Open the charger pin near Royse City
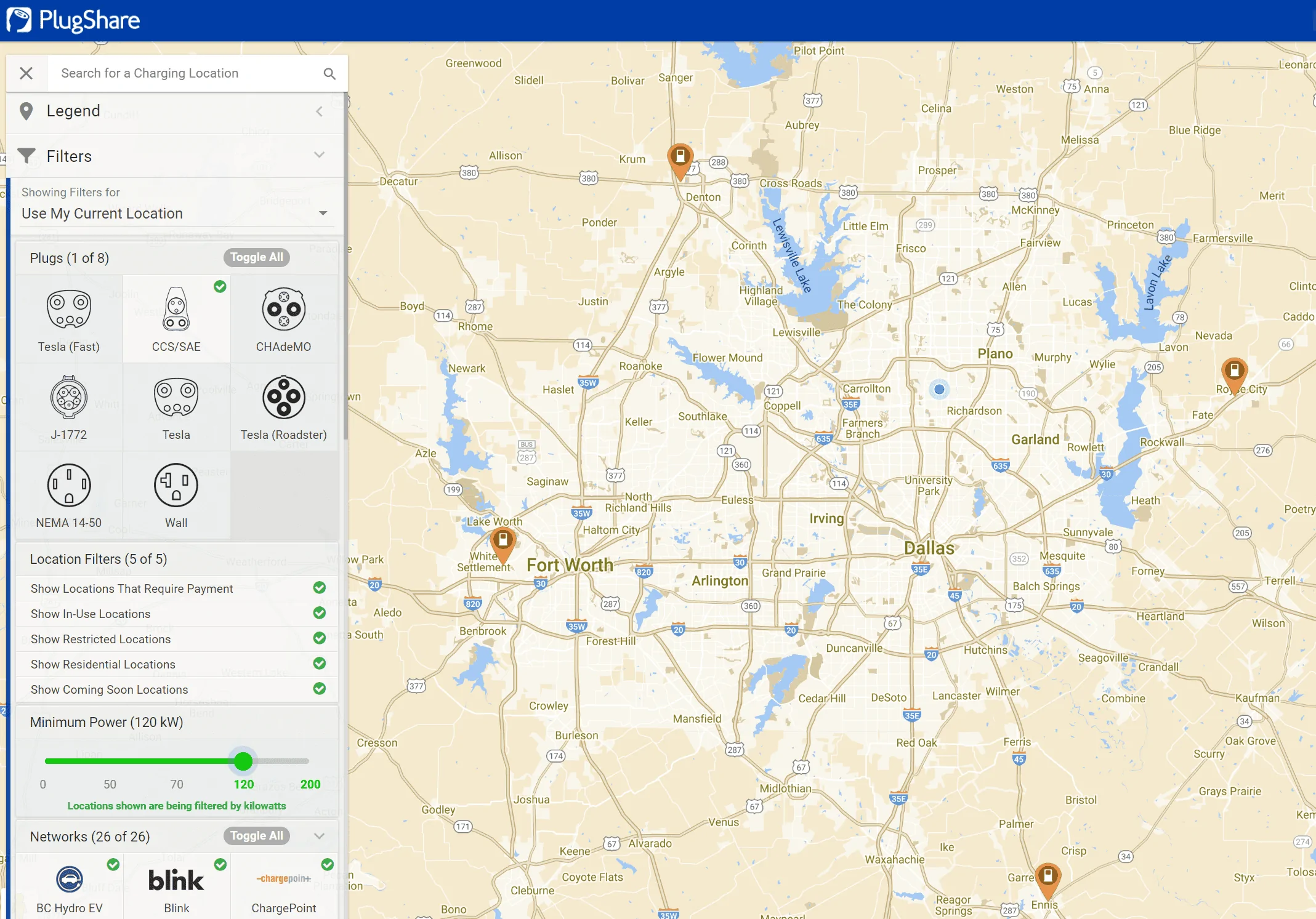The image size is (1316, 919). click(x=1234, y=375)
